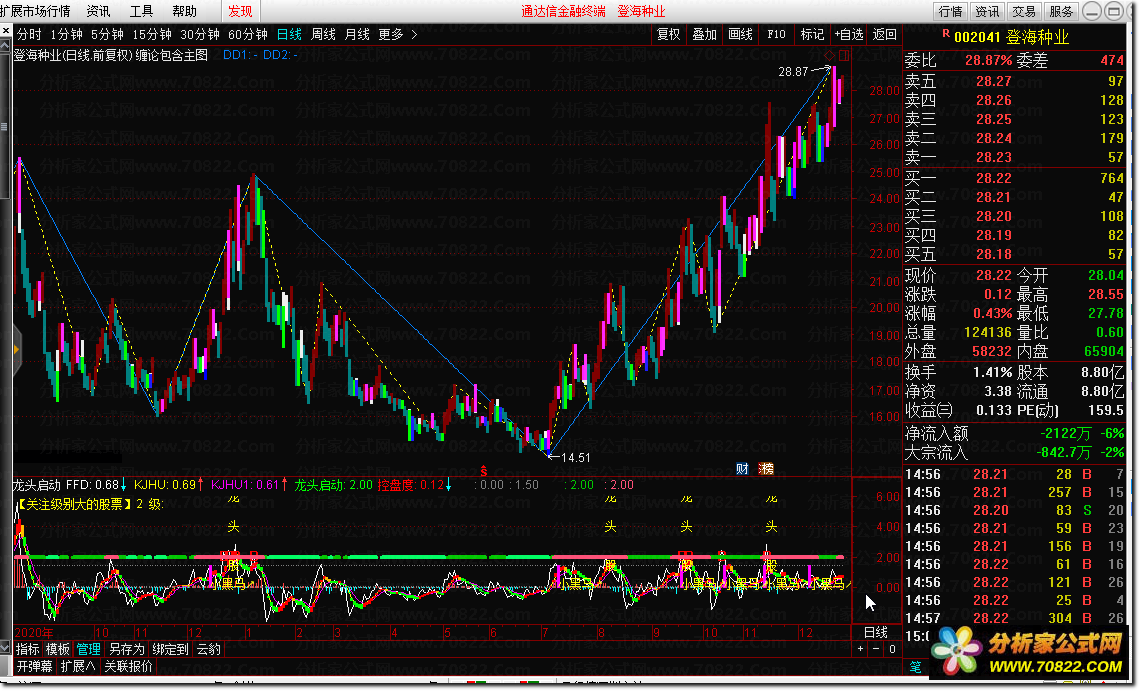1141x691 pixels.
Task: Click the 缠论包含主图 indicator title
Action: click(172, 55)
